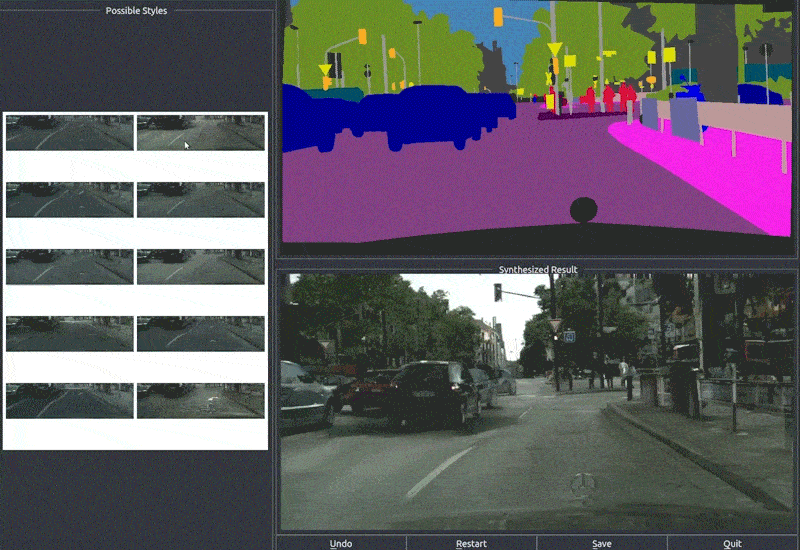Click the black car in synthesized result
This screenshot has height=550, width=800.
pyautogui.click(x=434, y=393)
